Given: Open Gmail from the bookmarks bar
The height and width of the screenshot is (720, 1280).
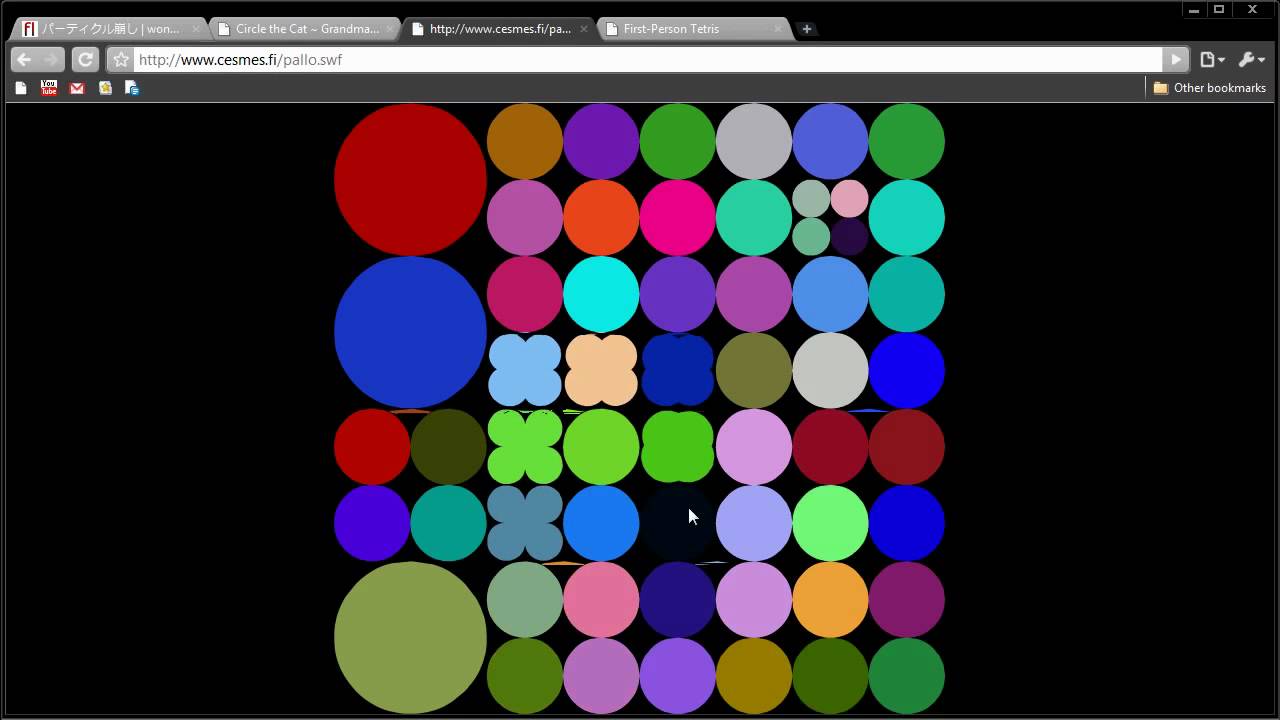Looking at the screenshot, I should pos(76,88).
